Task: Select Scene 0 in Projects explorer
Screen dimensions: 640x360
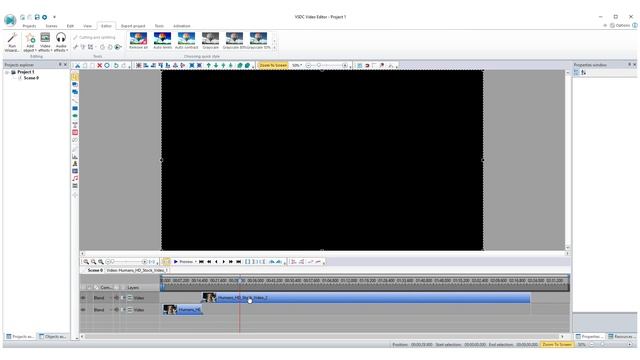Action: pos(31,78)
